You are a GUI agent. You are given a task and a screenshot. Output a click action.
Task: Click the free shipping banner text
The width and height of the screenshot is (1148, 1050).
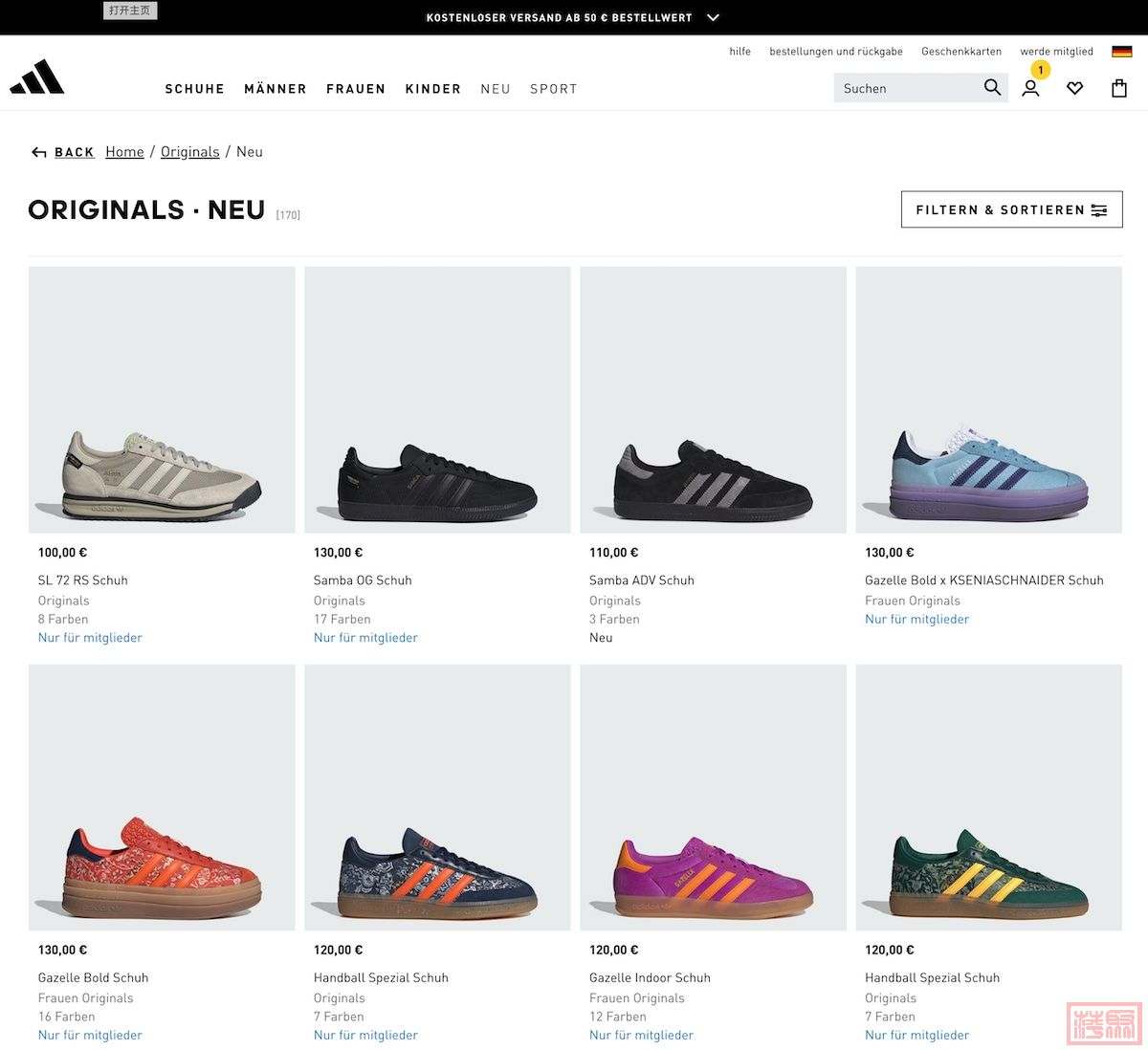(x=560, y=17)
